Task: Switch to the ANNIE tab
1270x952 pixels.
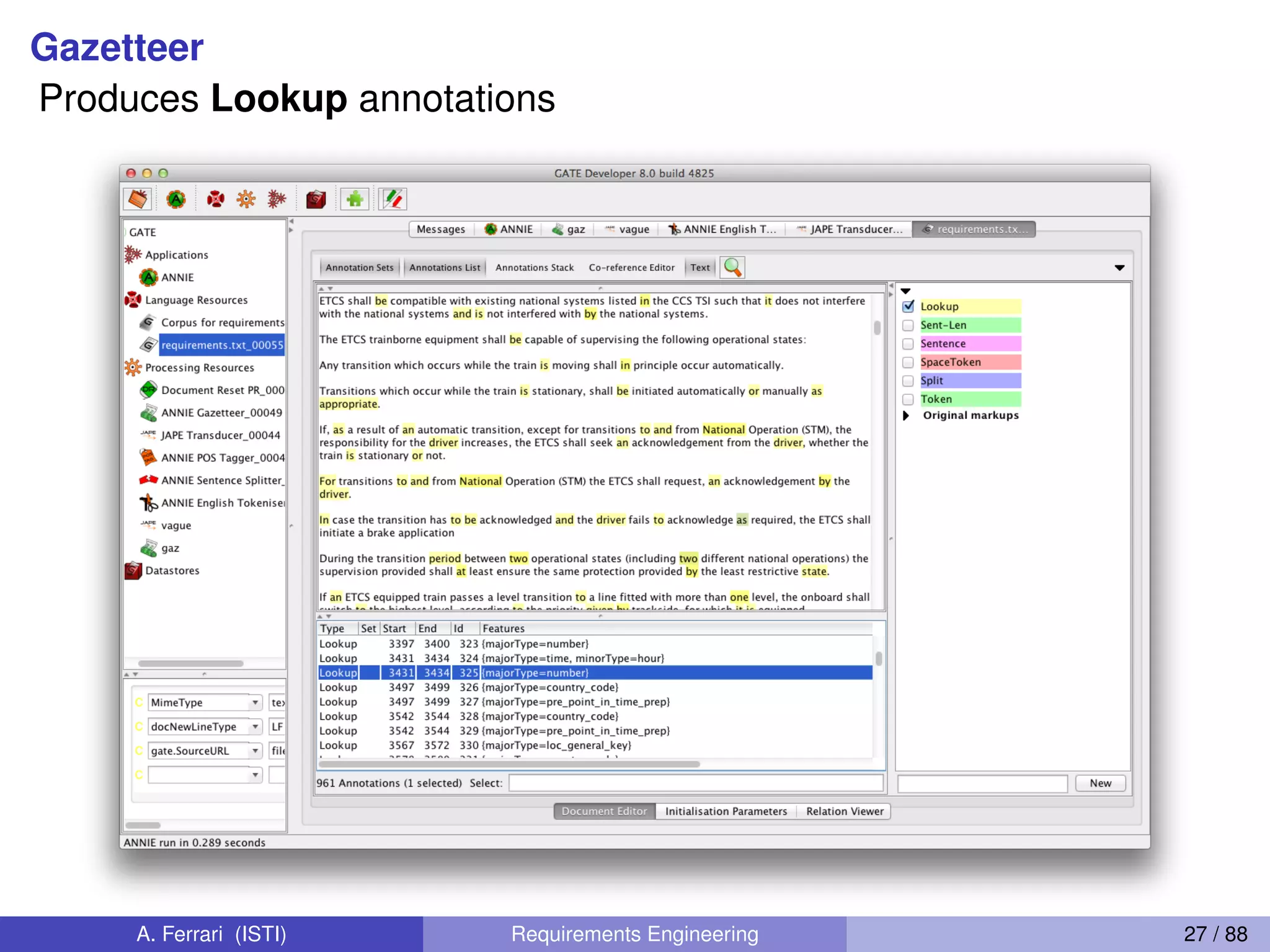Action: pos(508,229)
